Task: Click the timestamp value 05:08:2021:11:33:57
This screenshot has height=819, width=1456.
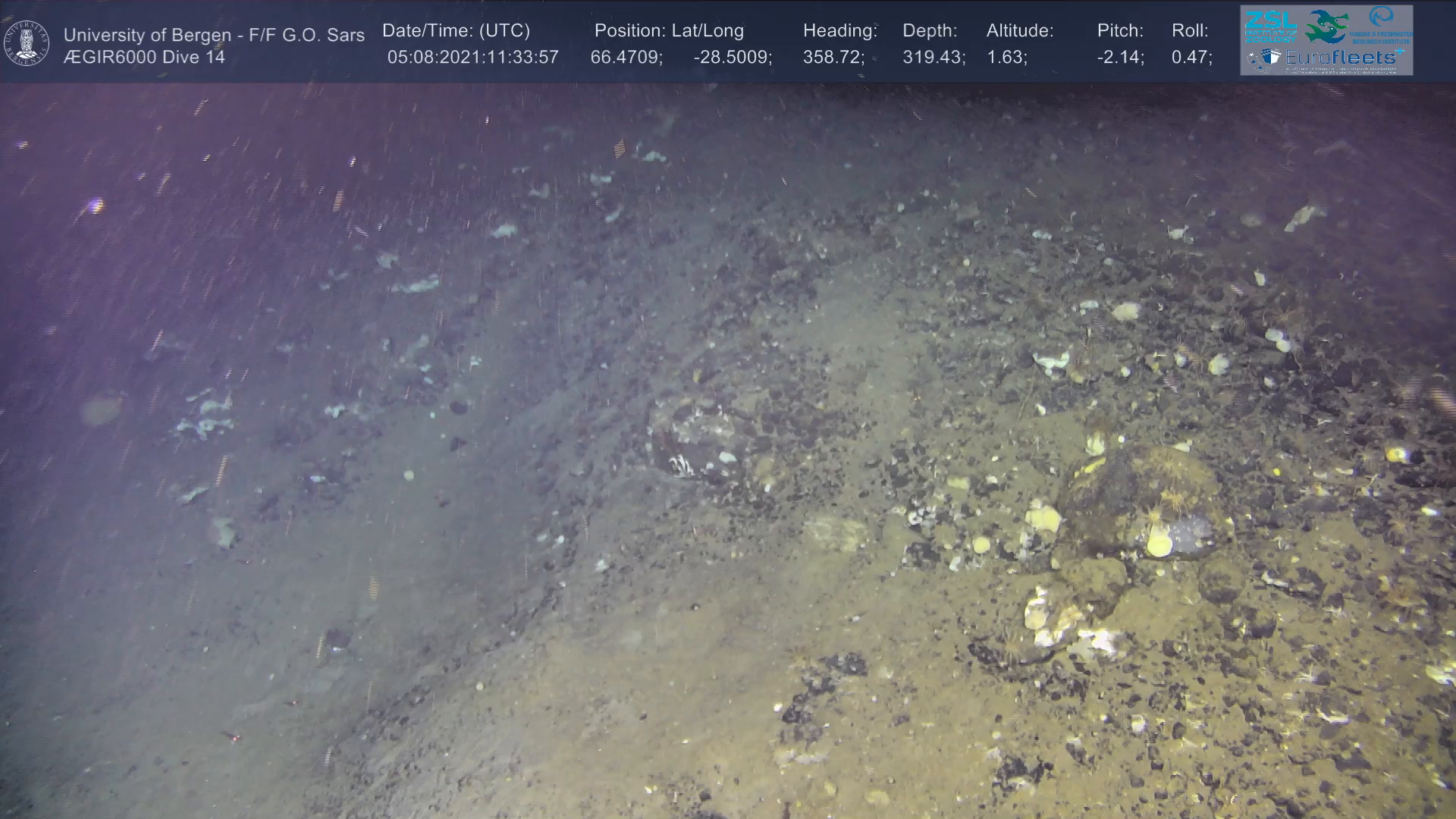Action: point(472,58)
